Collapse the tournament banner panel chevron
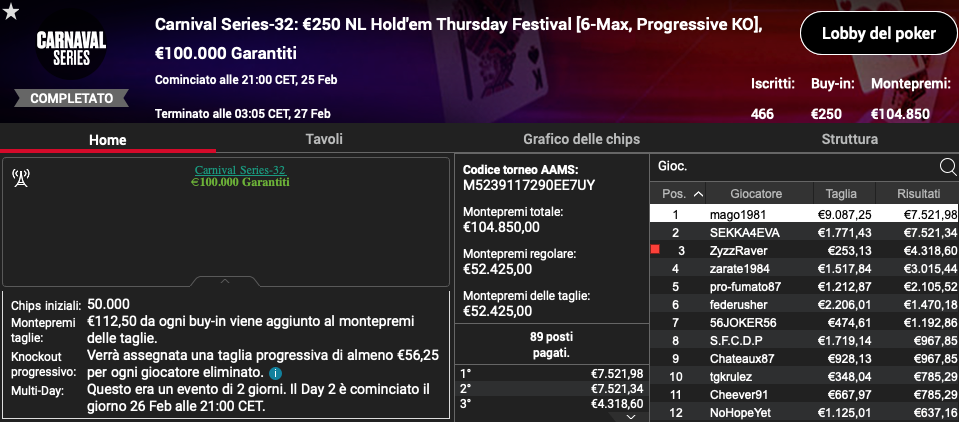 (x=224, y=281)
